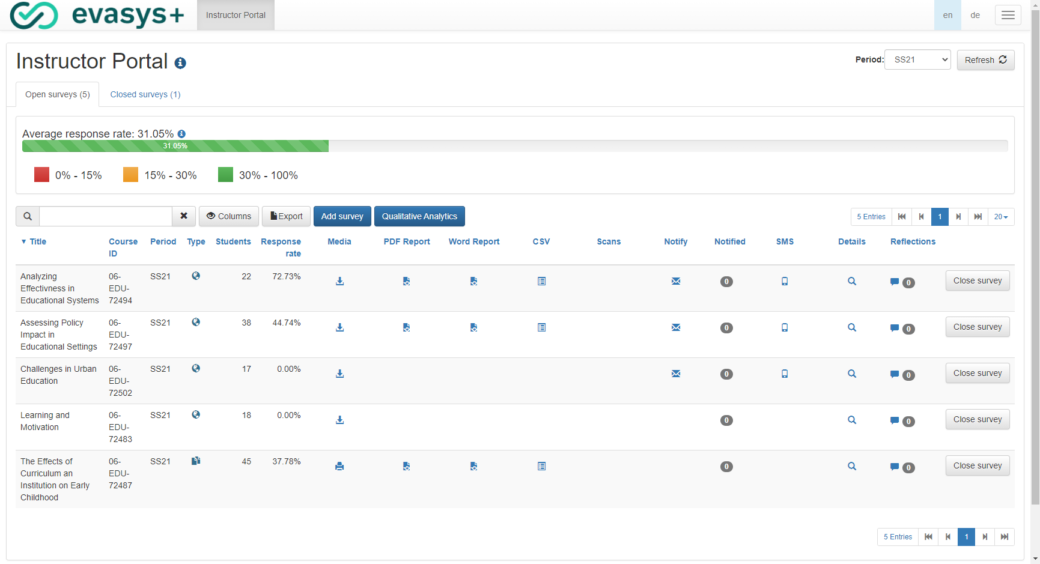1040x564 pixels.
Task: Click the Add survey button
Action: tap(342, 216)
